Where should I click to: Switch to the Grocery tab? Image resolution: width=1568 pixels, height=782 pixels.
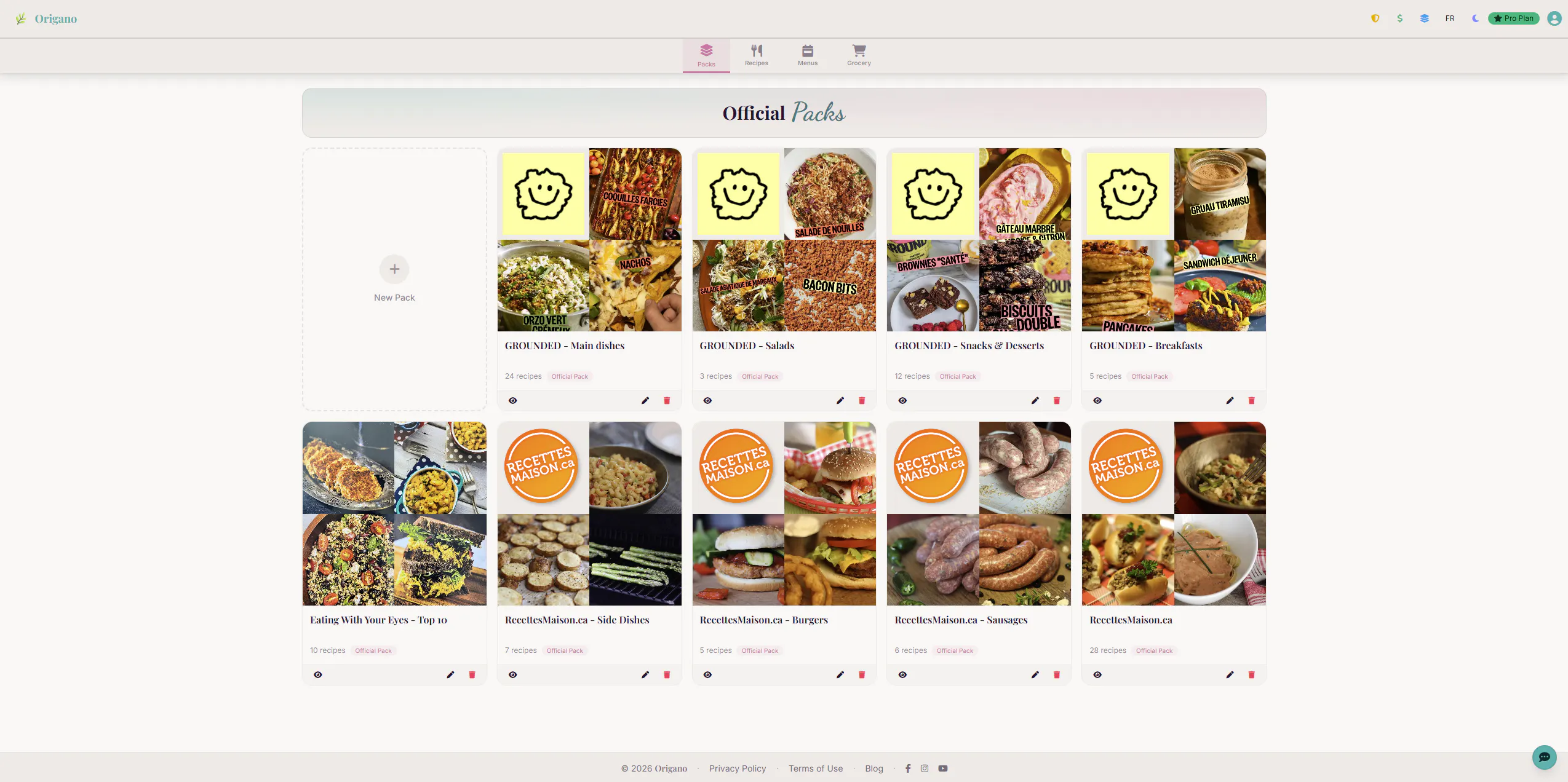click(x=859, y=55)
